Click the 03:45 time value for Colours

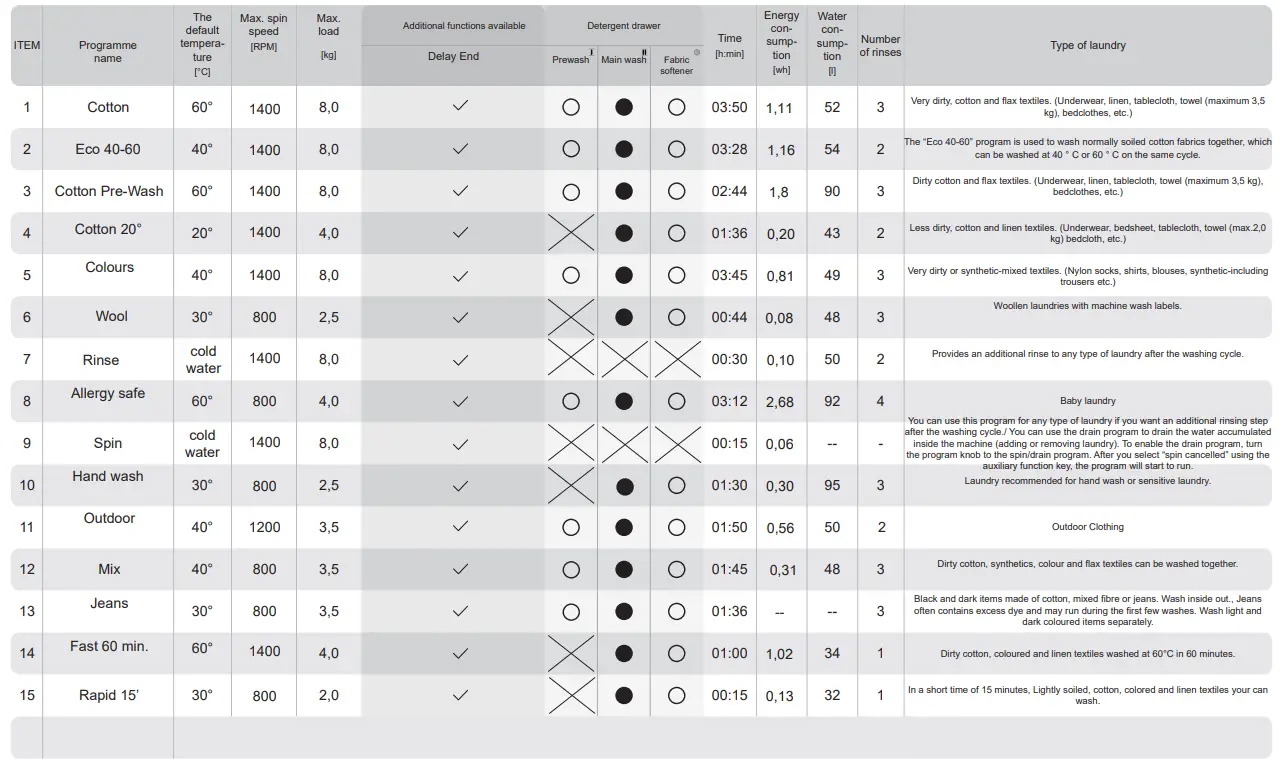point(729,275)
